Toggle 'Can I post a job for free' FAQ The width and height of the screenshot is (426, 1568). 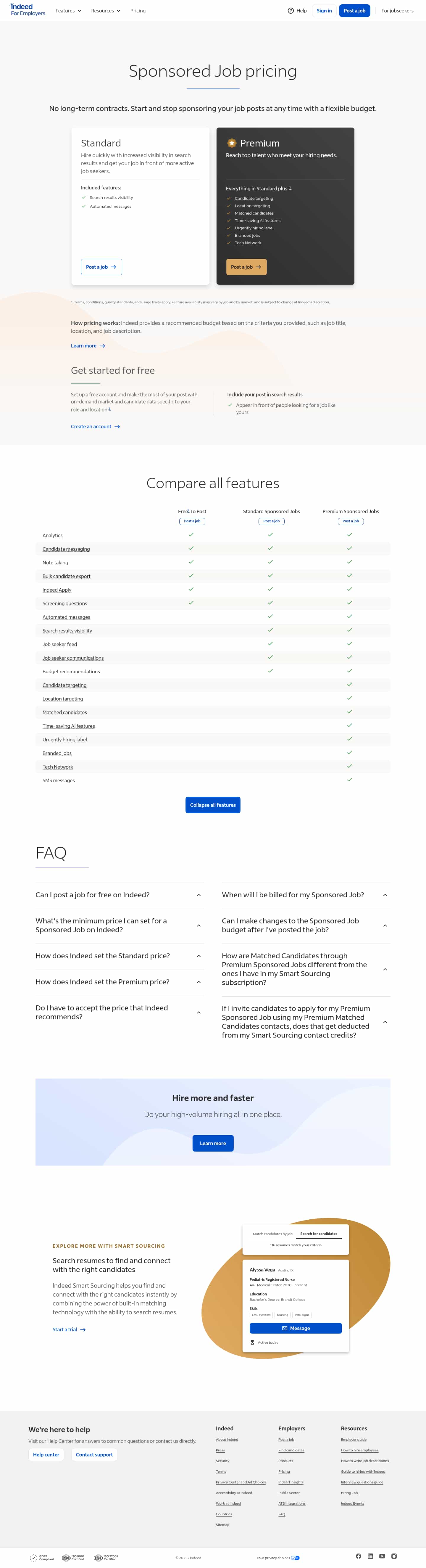[x=119, y=895]
